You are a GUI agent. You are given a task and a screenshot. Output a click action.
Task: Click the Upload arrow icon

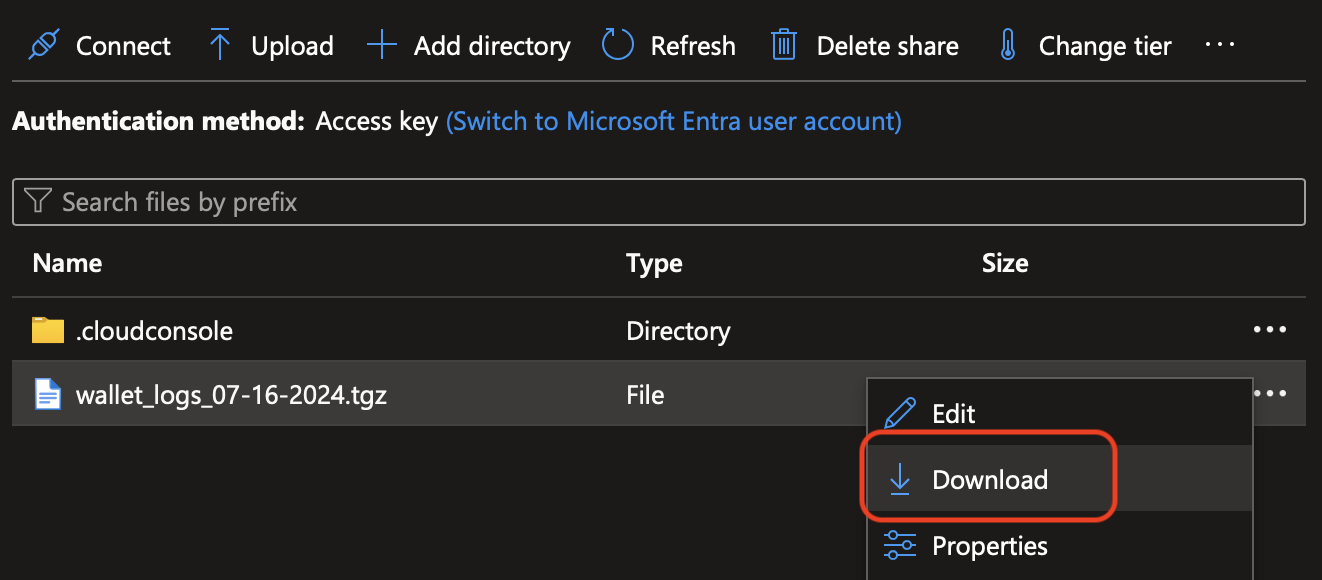[220, 45]
